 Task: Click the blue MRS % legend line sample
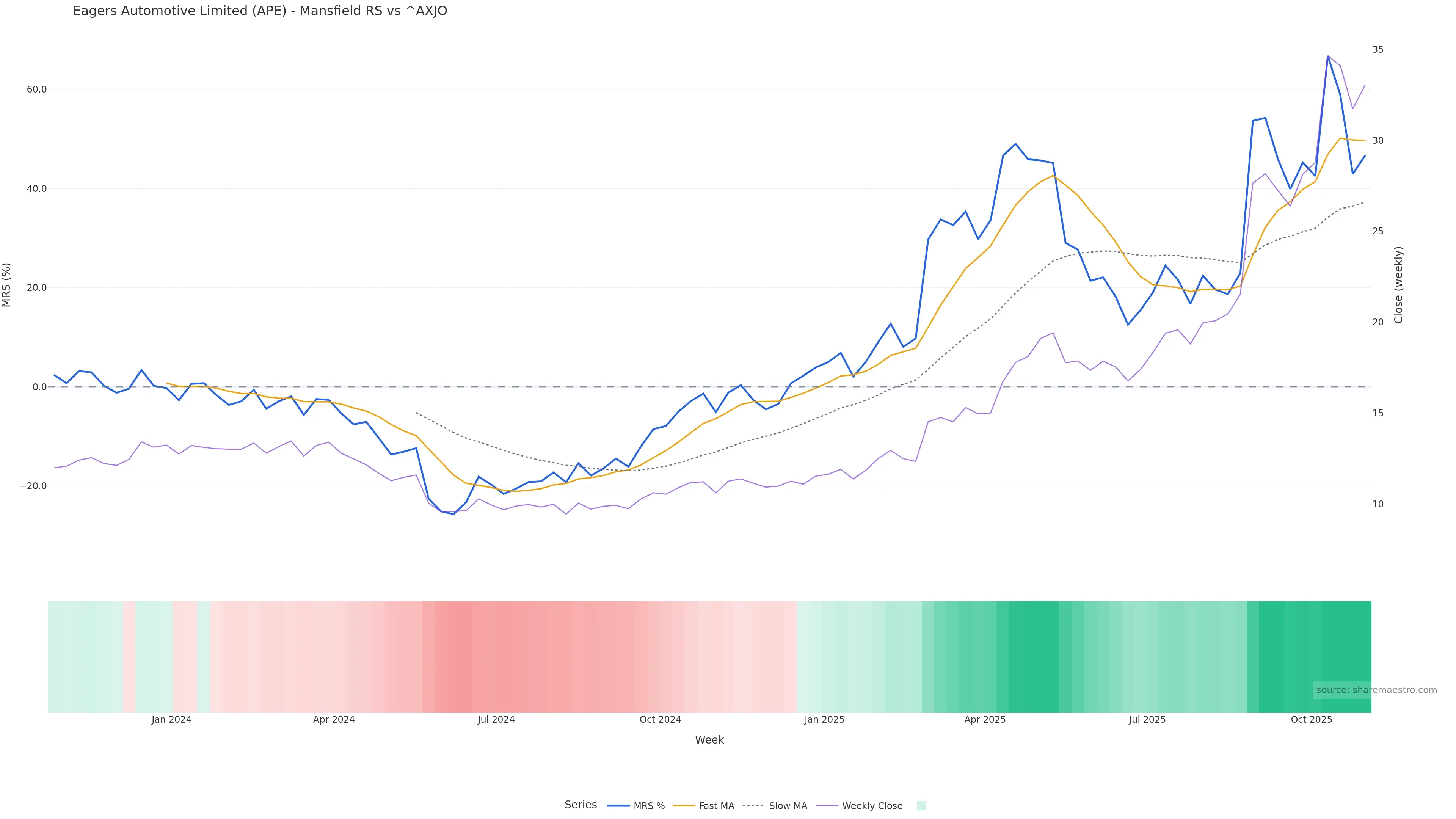tap(618, 805)
